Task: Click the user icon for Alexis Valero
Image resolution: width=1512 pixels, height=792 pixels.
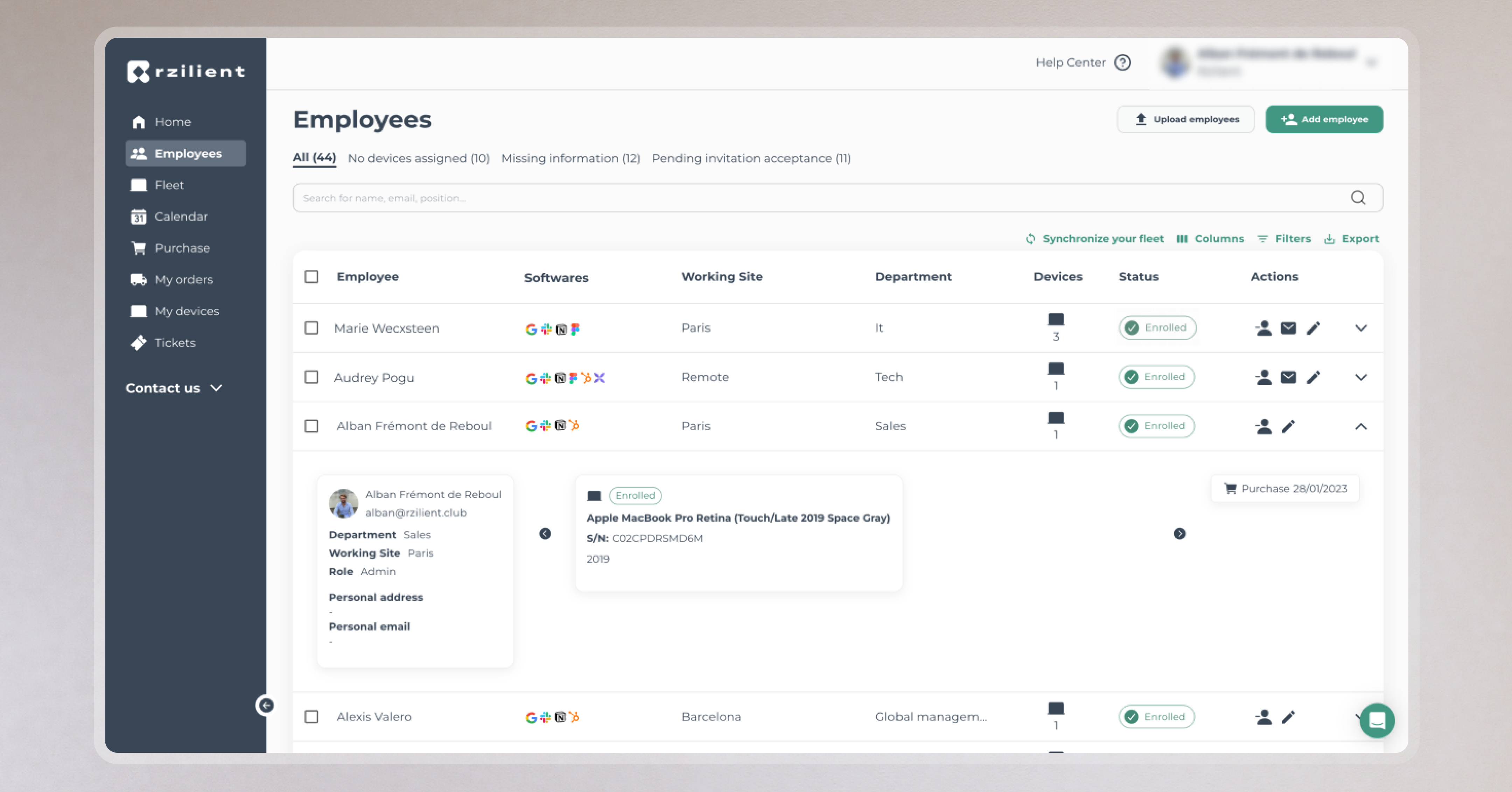Action: [x=1264, y=717]
